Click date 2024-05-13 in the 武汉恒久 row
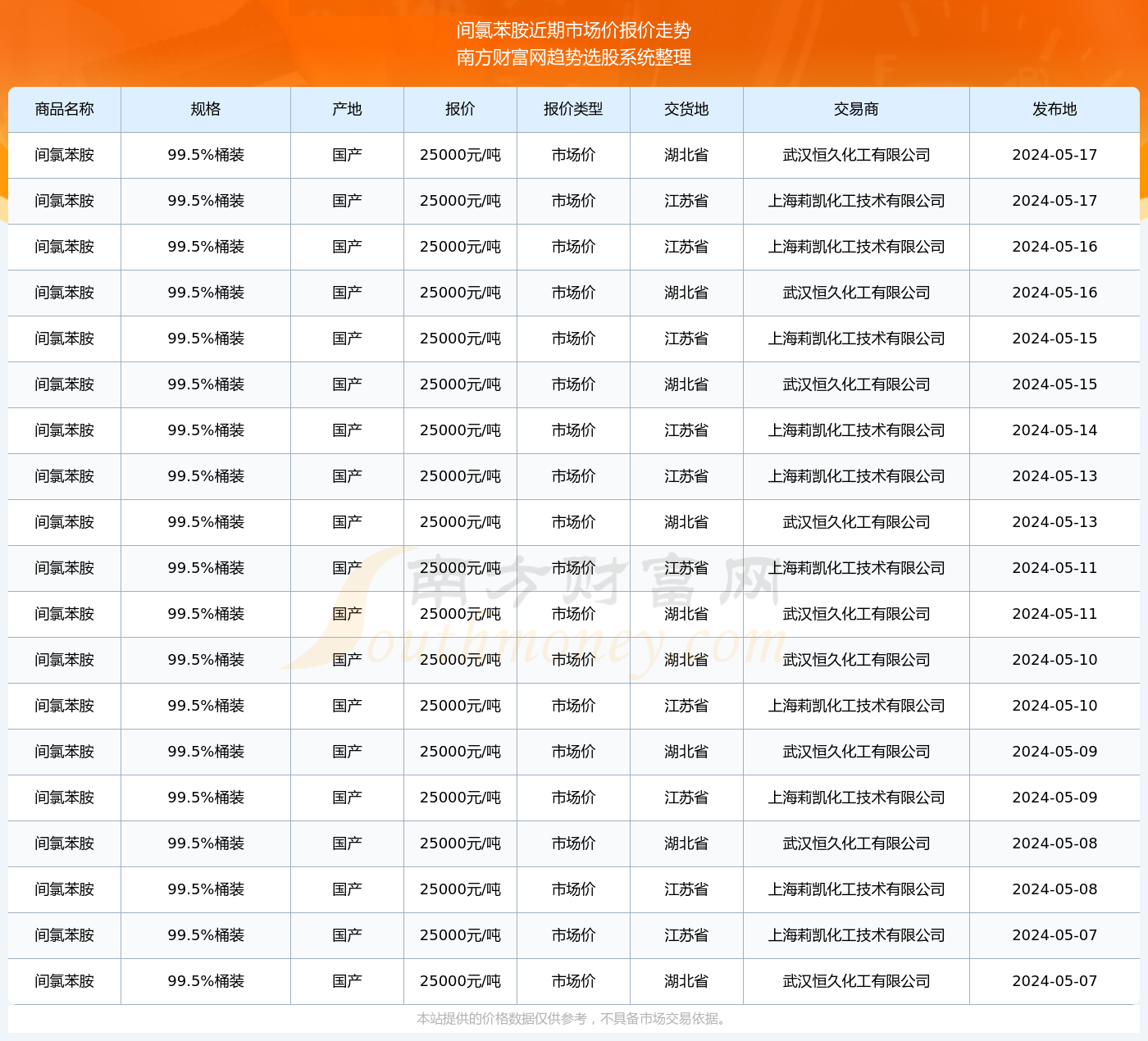 point(1055,522)
